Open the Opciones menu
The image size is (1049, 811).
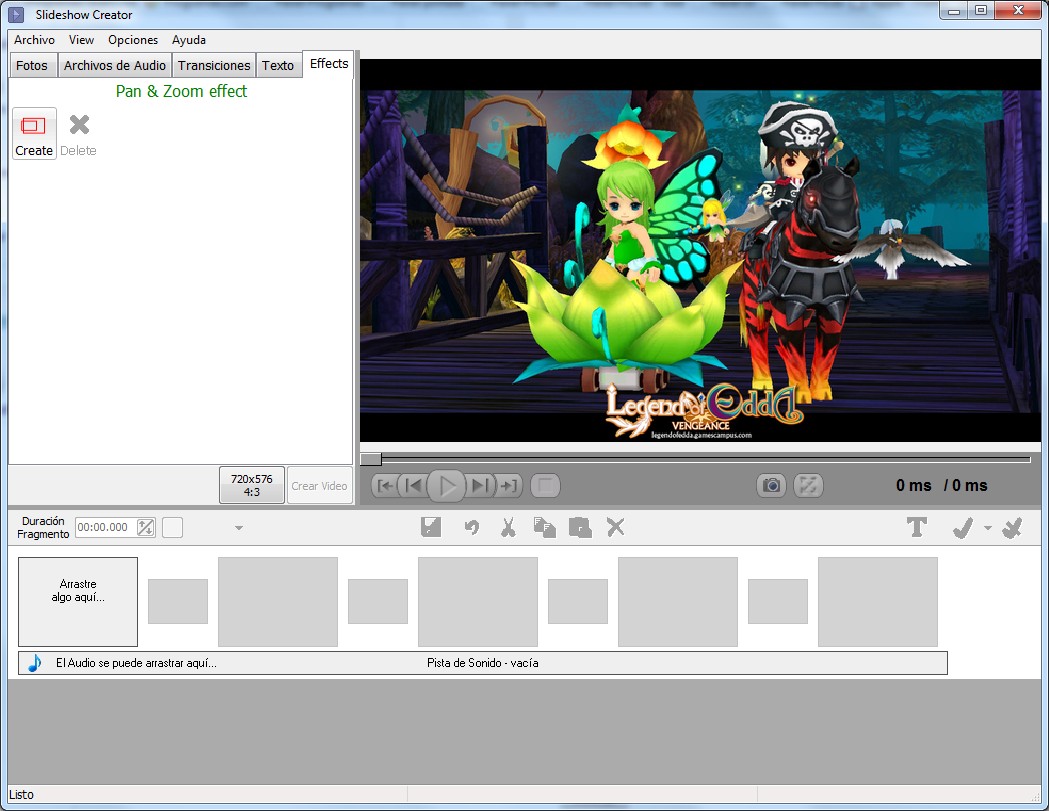(x=133, y=40)
